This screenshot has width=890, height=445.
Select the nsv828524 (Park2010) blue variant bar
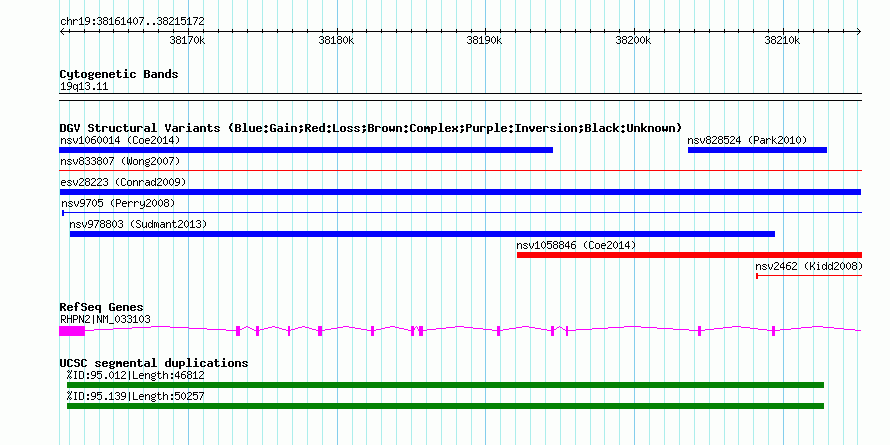[x=757, y=150]
